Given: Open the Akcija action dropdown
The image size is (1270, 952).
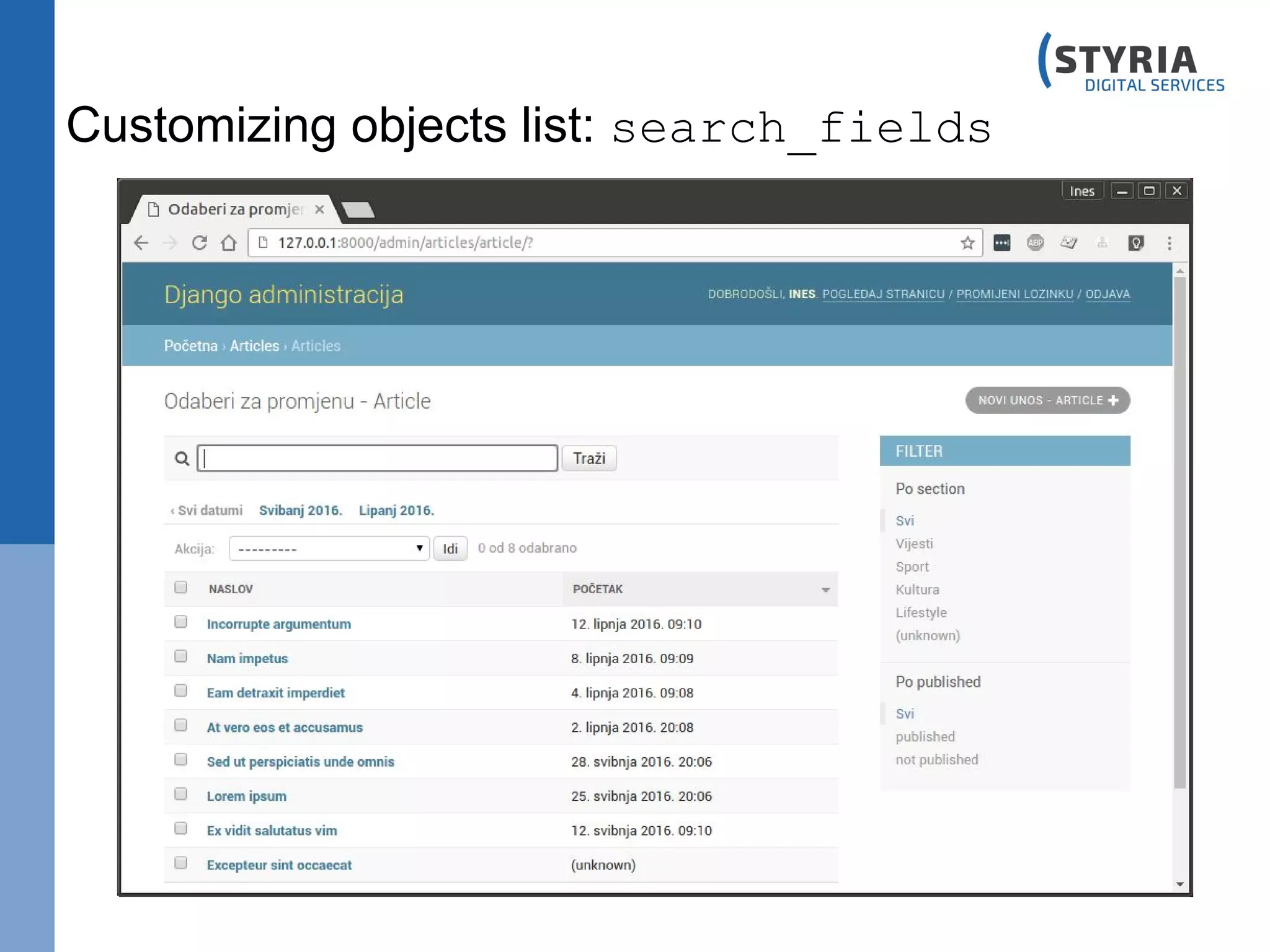Looking at the screenshot, I should pos(329,549).
